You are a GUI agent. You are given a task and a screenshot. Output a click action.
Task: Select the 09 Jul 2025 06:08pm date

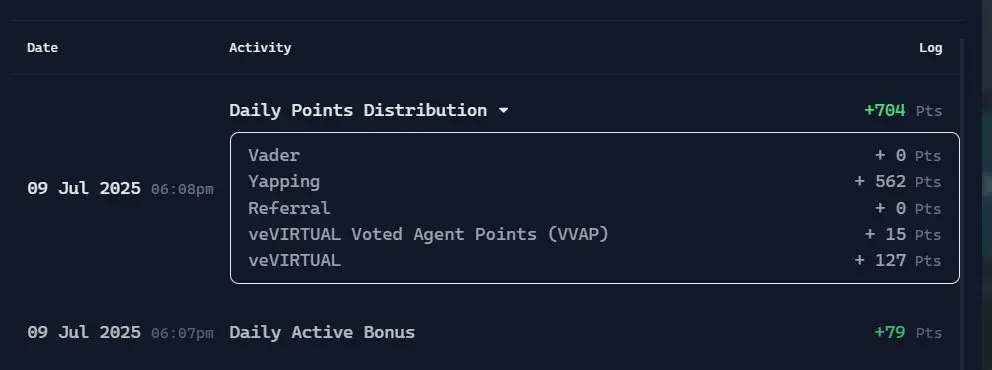pyautogui.click(x=120, y=188)
